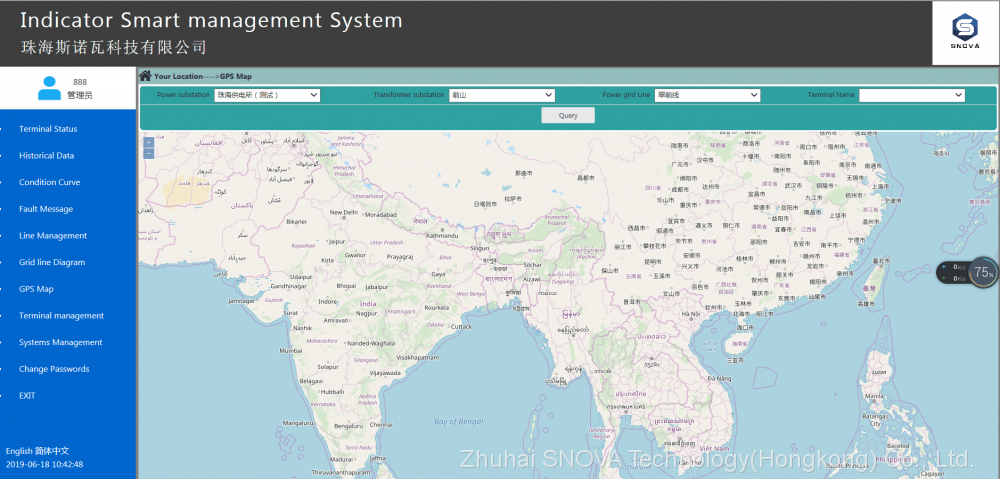Open Terminal Status from the sidebar
Image resolution: width=1000 pixels, height=479 pixels.
coord(48,129)
